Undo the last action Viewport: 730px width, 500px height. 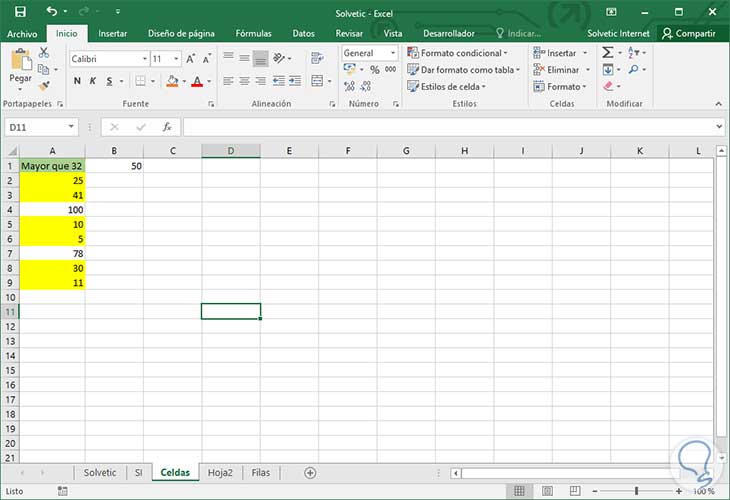(x=52, y=11)
